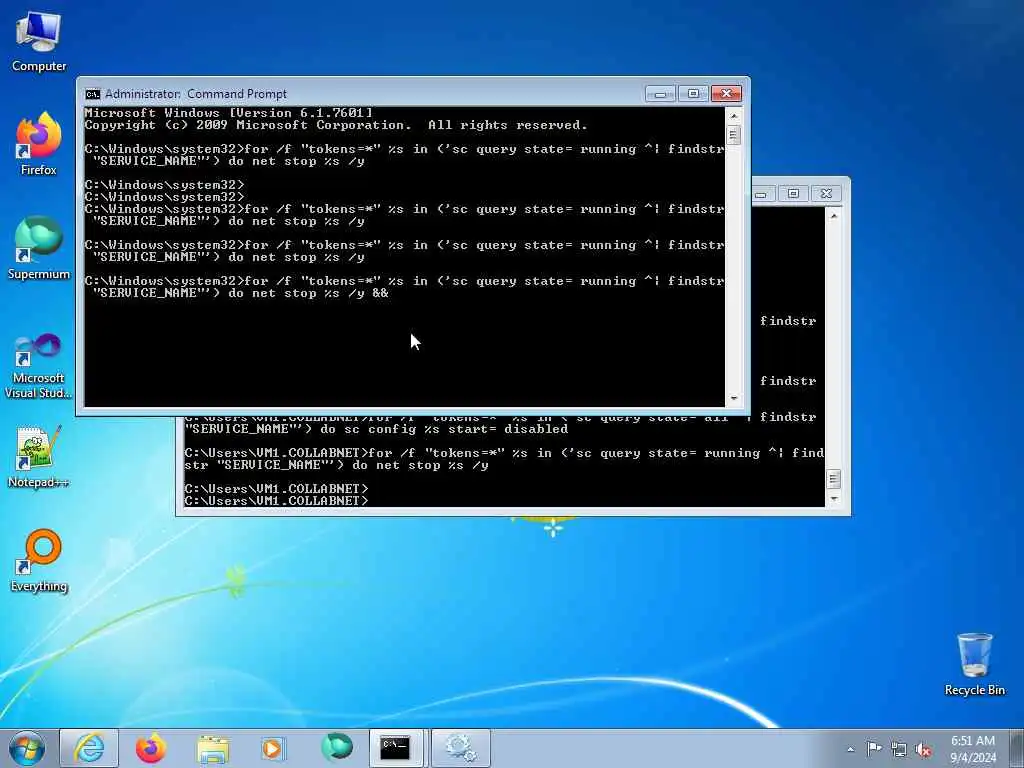Viewport: 1024px width, 768px height.
Task: Launch Internet Explorer from the taskbar
Action: (x=89, y=748)
